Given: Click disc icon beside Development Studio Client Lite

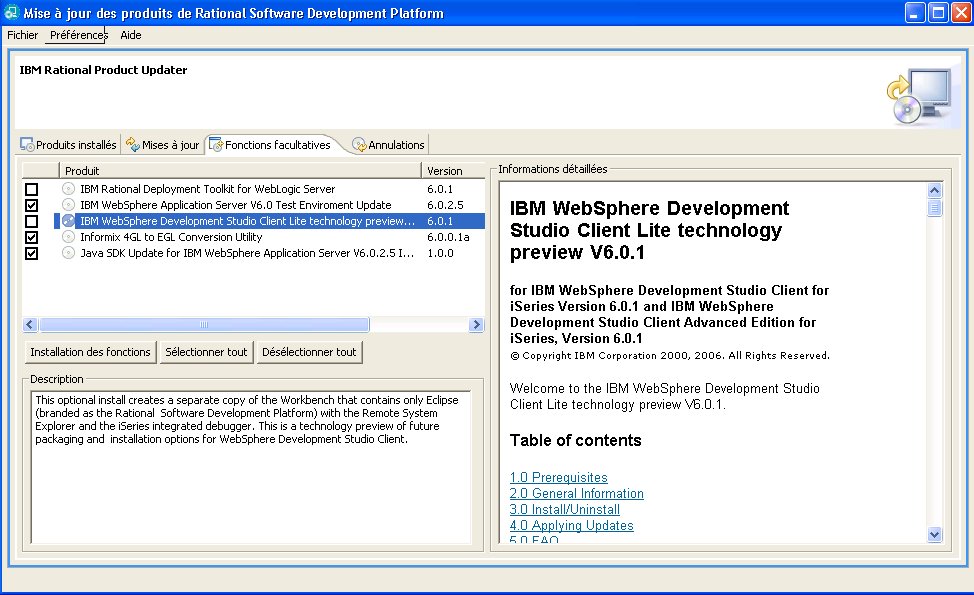Looking at the screenshot, I should pyautogui.click(x=68, y=221).
